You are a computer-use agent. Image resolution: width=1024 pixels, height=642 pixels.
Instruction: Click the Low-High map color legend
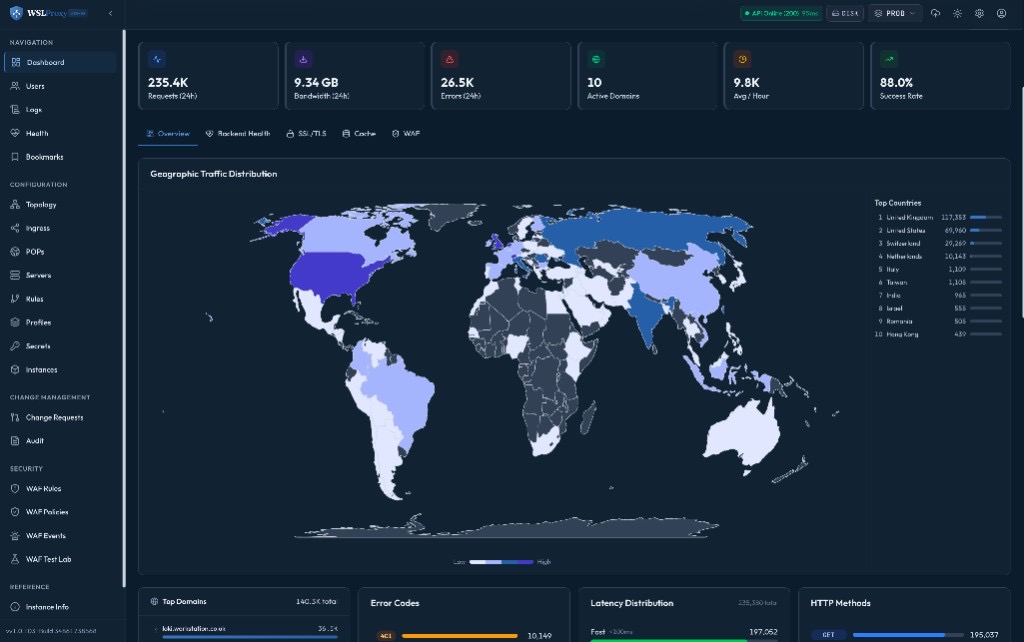coord(502,562)
